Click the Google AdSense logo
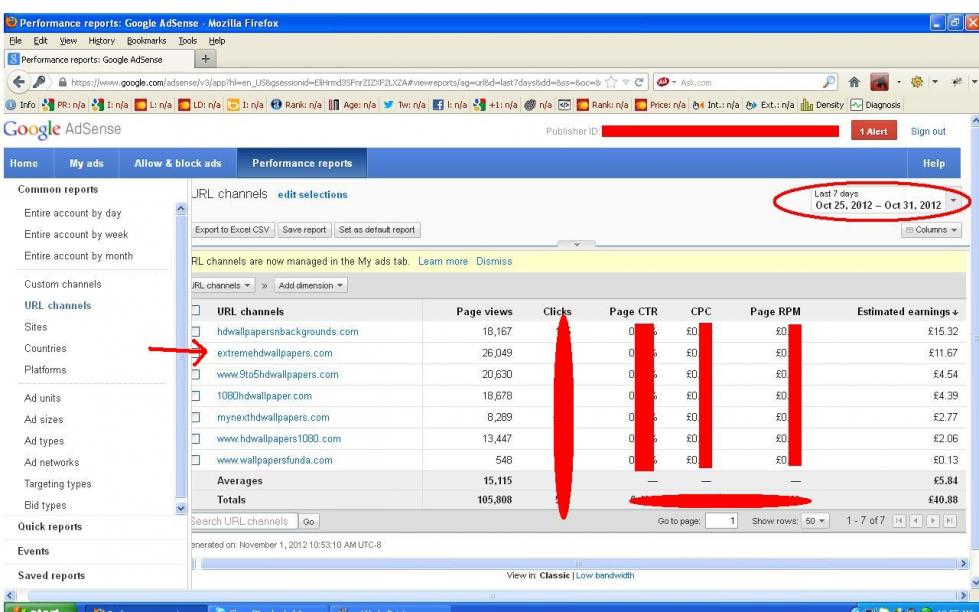This screenshot has width=979, height=612. 62,130
